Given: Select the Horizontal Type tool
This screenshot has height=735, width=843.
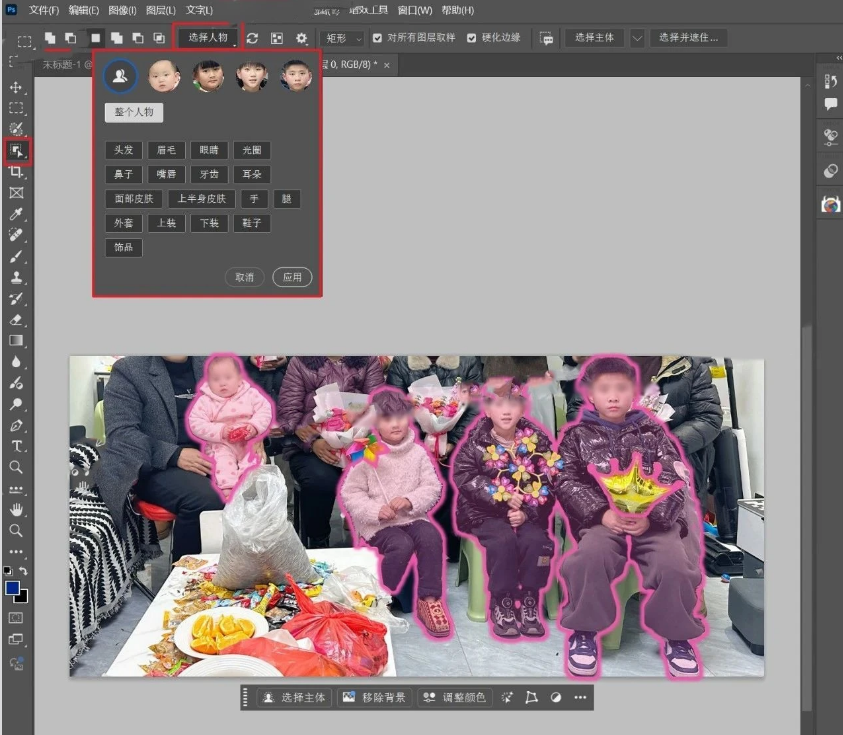Looking at the screenshot, I should pyautogui.click(x=16, y=446).
